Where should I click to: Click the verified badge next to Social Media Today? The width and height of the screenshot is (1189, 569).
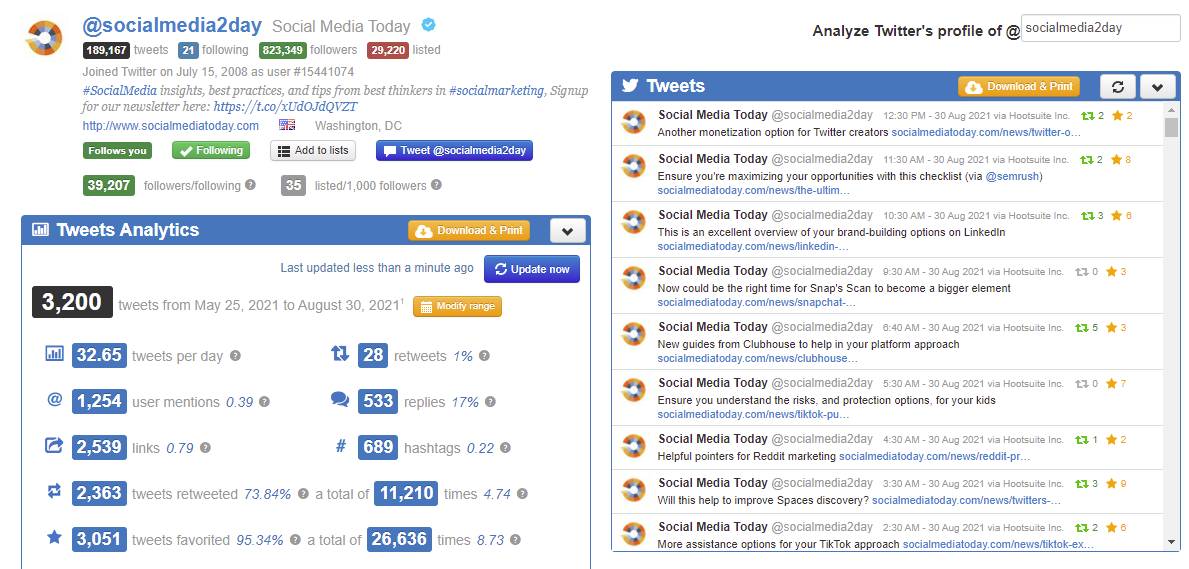429,26
